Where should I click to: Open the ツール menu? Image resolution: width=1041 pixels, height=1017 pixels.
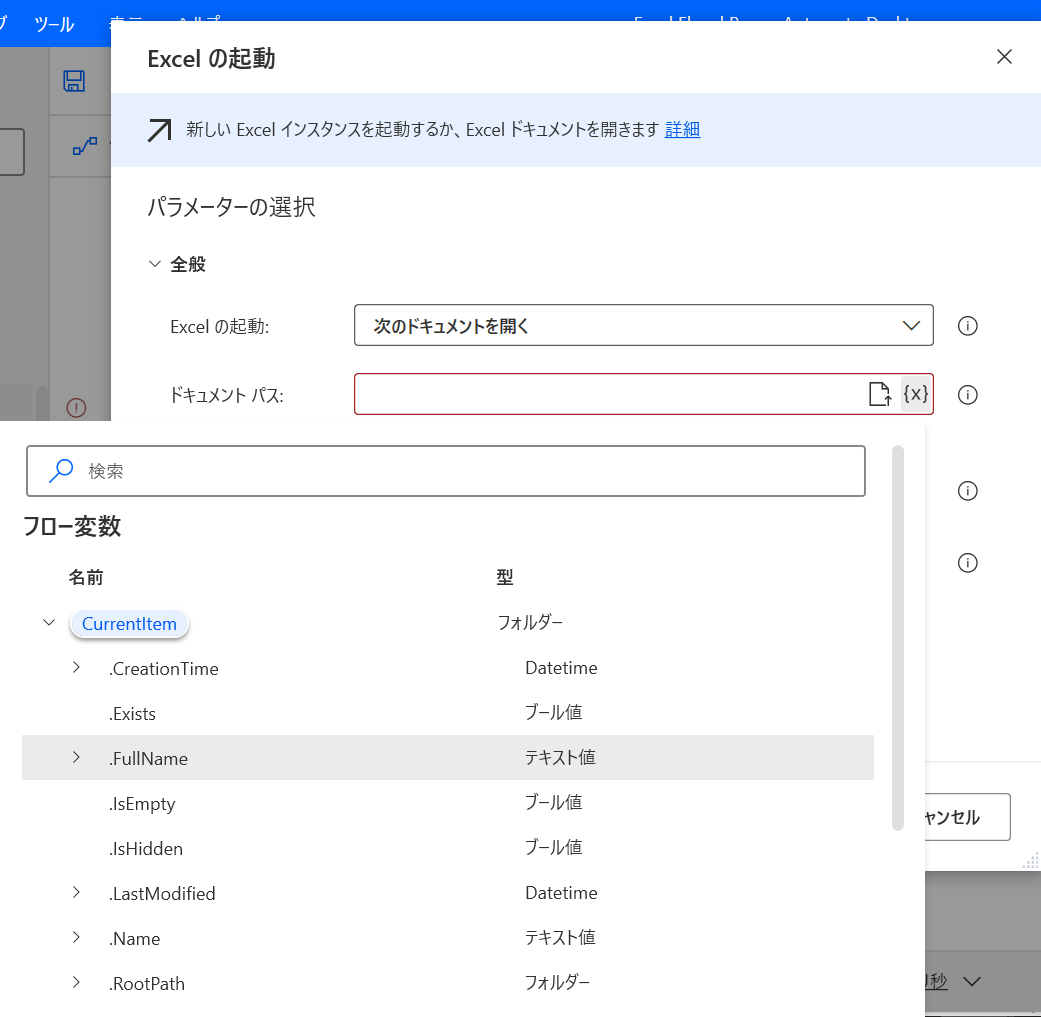(x=54, y=25)
